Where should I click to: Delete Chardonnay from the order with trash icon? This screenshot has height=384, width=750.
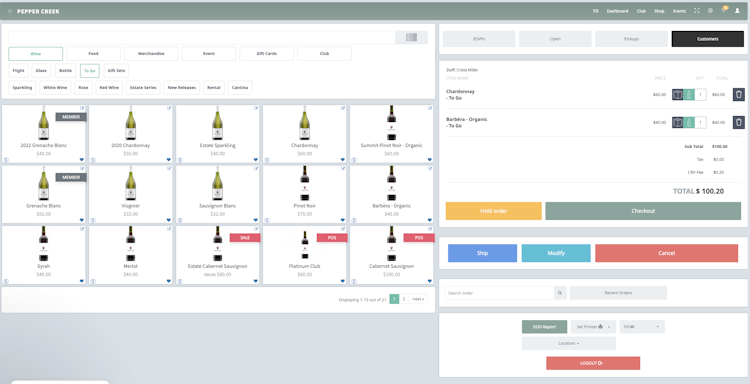click(x=739, y=95)
